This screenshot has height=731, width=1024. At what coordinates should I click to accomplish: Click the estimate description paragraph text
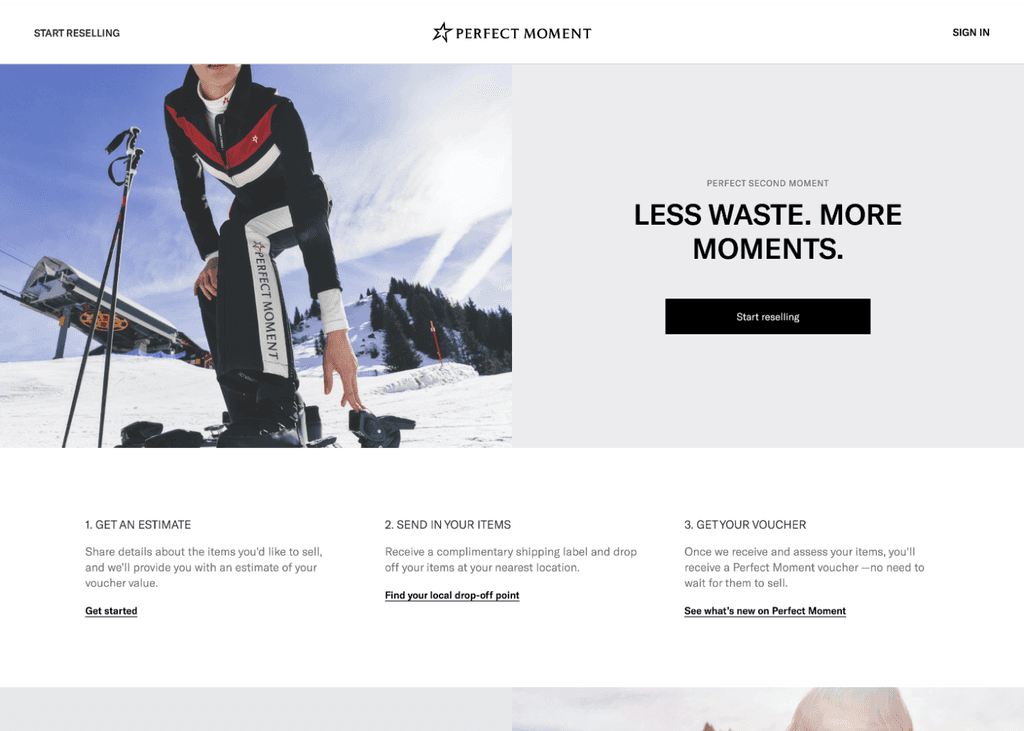coord(204,567)
